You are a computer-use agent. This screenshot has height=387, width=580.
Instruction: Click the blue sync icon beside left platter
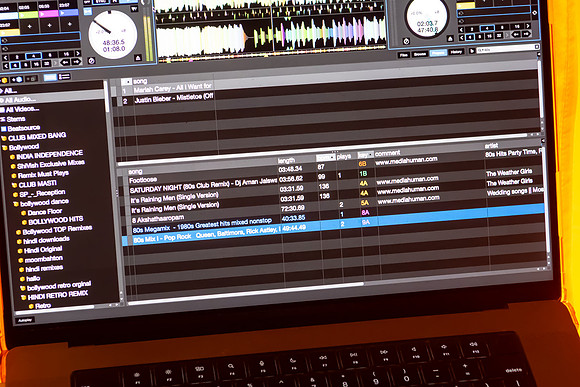tap(87, 11)
